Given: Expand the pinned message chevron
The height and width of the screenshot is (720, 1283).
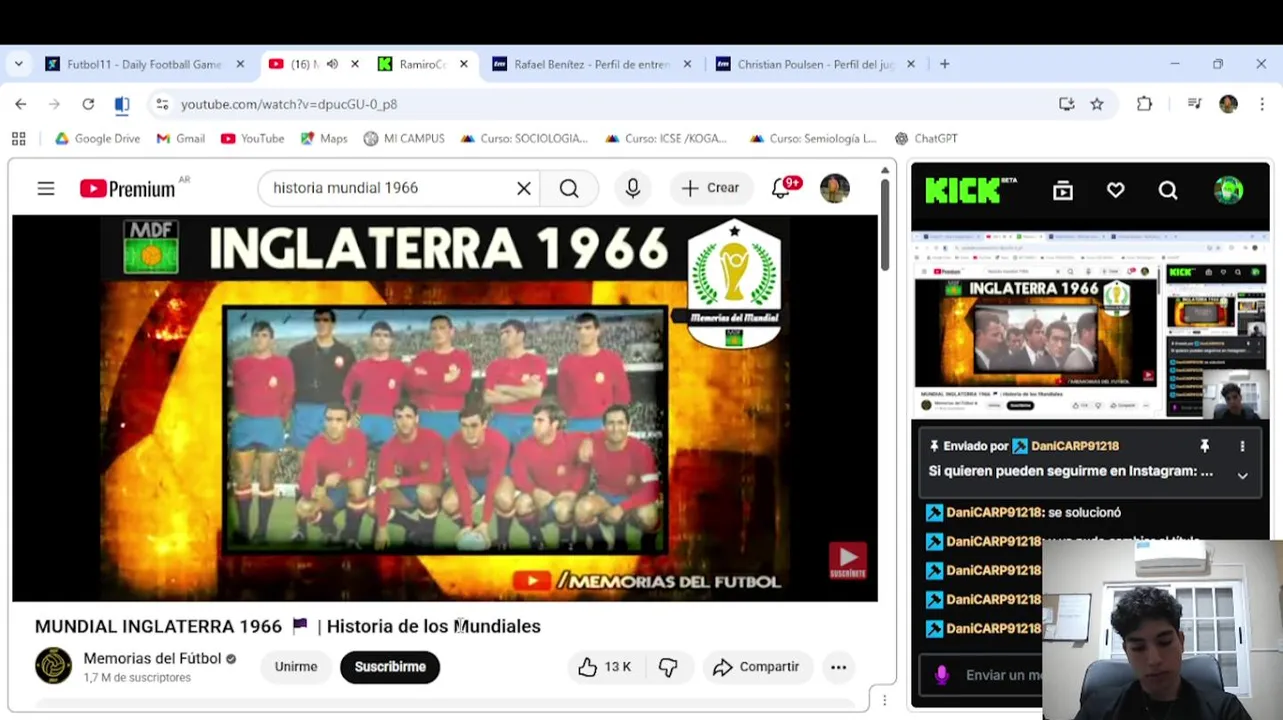Looking at the screenshot, I should point(1242,476).
